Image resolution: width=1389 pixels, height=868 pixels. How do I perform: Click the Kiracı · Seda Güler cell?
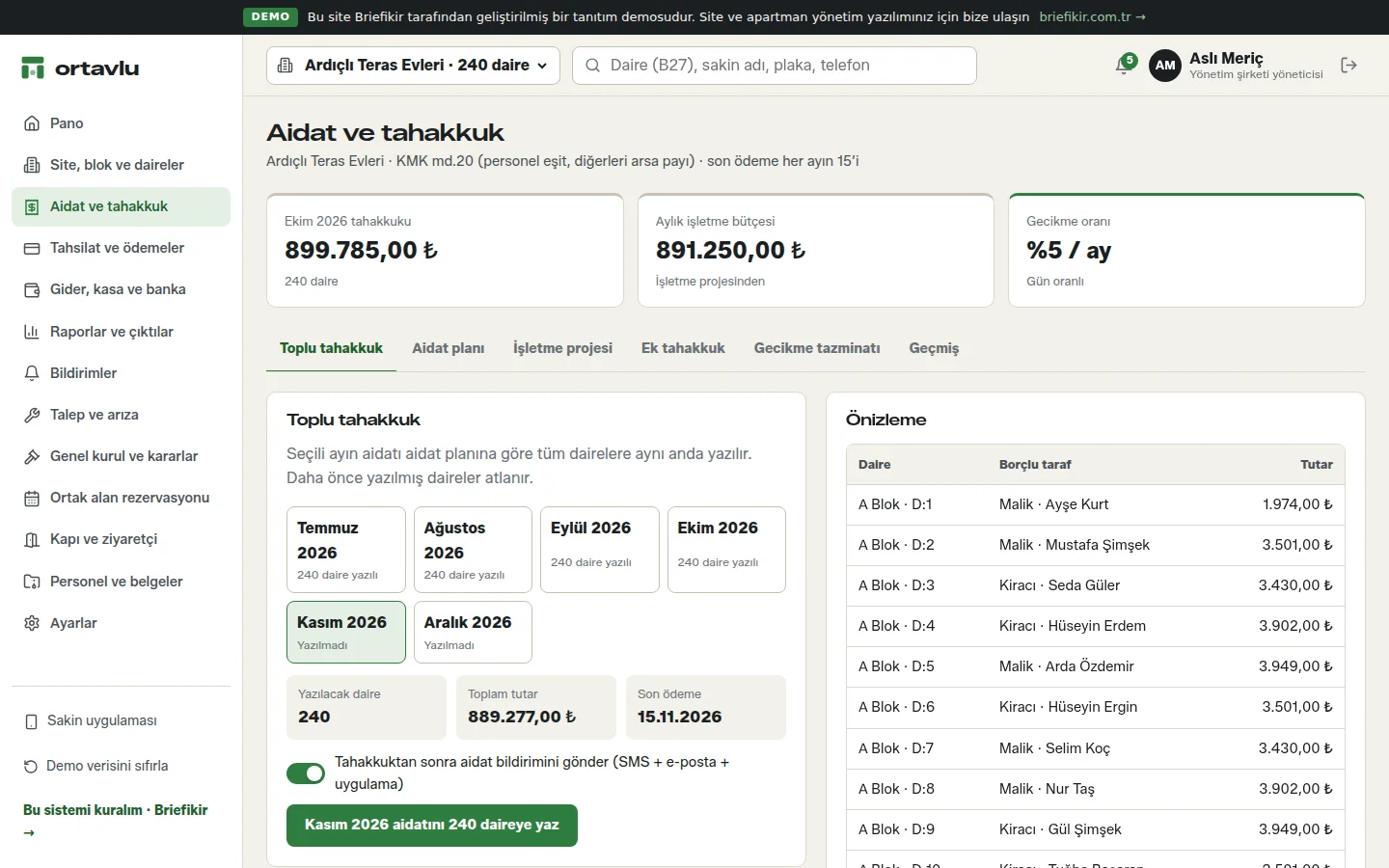tap(1060, 585)
